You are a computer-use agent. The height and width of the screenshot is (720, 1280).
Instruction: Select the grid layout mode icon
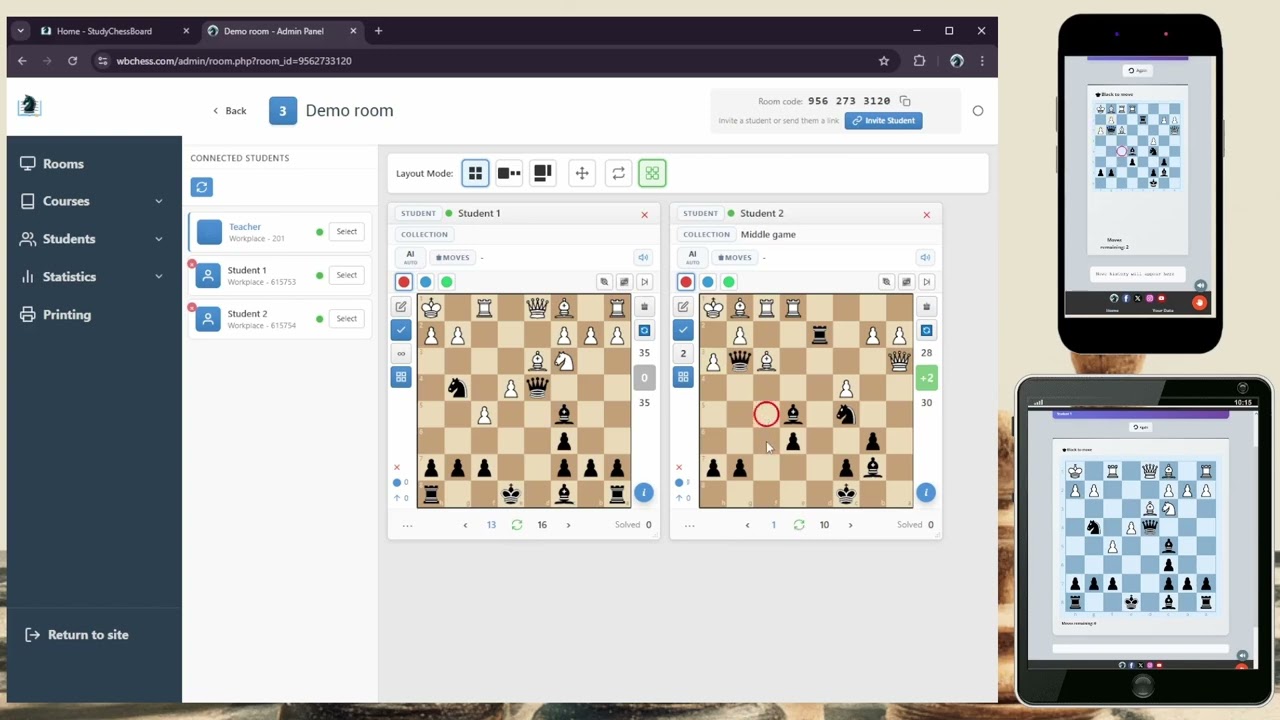[x=475, y=173]
